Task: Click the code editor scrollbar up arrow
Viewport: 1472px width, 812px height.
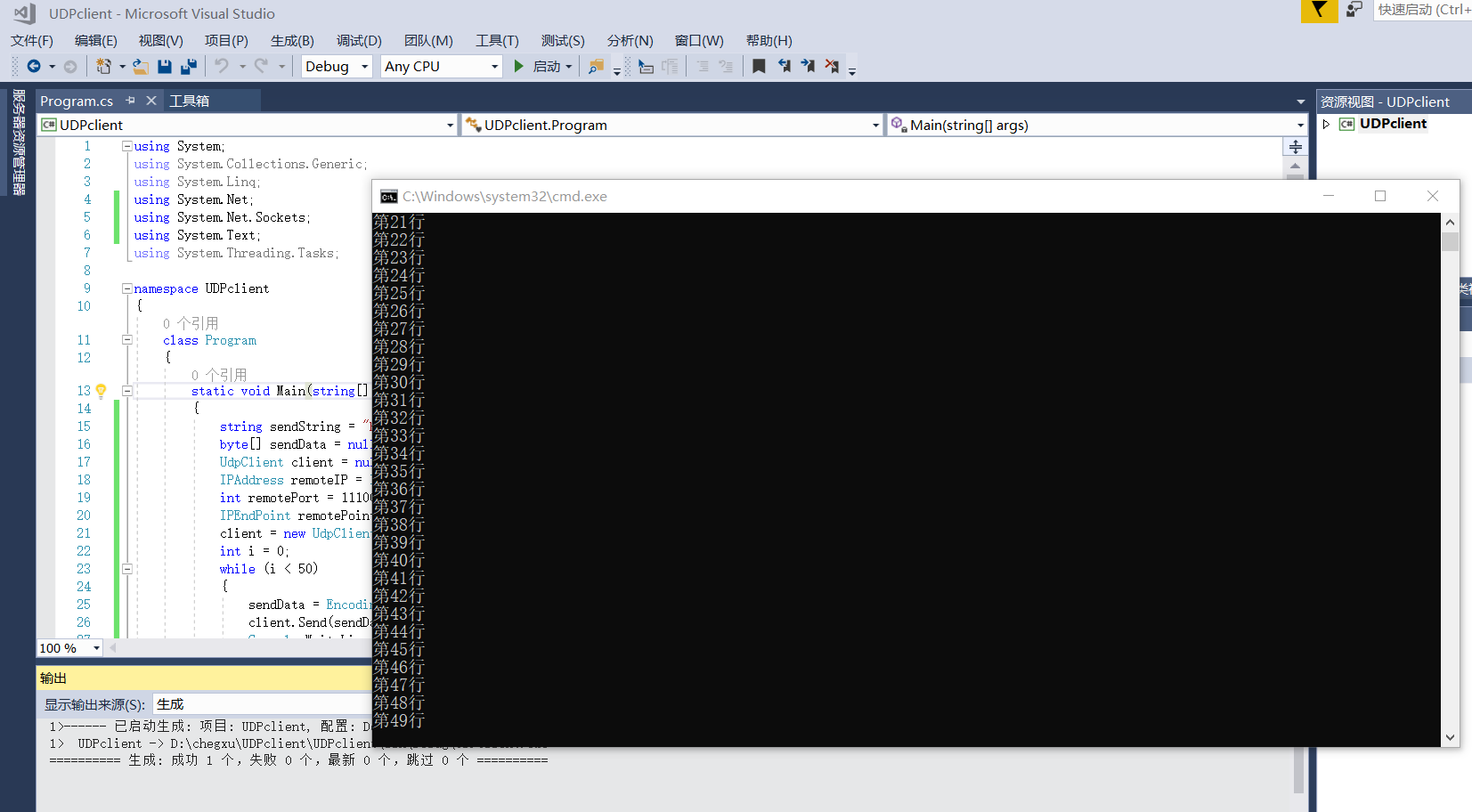Action: pos(1296,166)
